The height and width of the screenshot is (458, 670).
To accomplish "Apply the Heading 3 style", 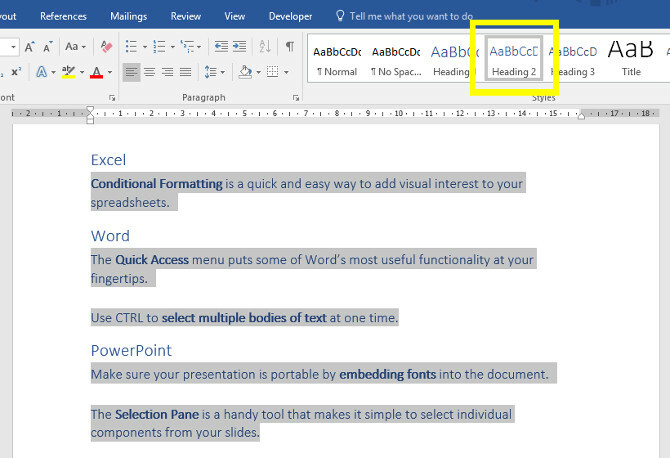I will click(573, 61).
